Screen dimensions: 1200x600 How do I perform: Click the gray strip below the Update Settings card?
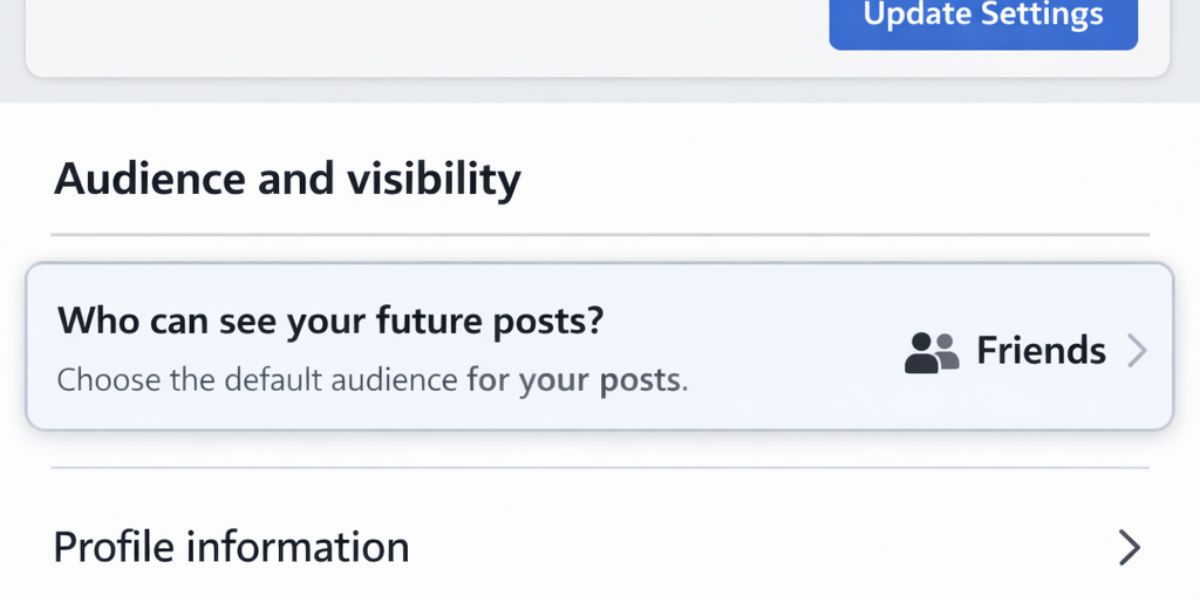coord(600,91)
